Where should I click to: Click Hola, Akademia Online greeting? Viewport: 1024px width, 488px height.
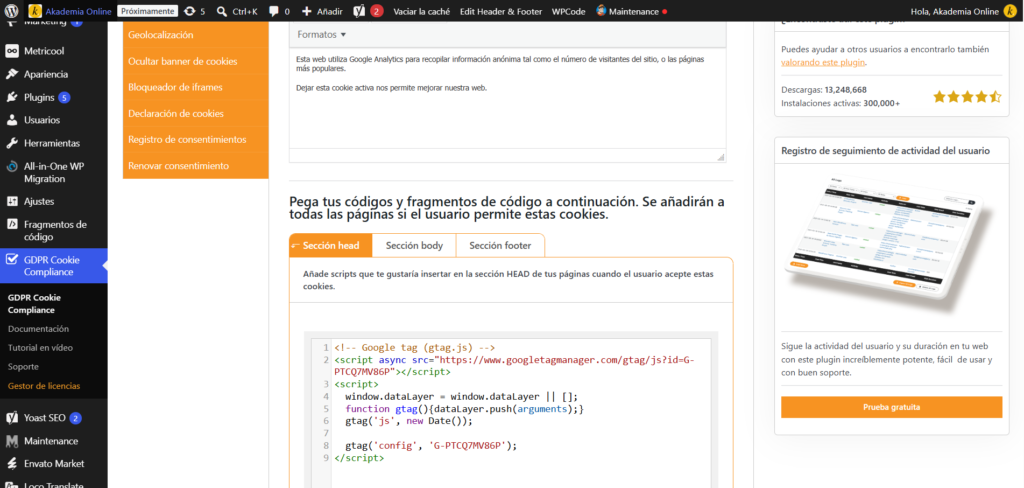[x=954, y=11]
